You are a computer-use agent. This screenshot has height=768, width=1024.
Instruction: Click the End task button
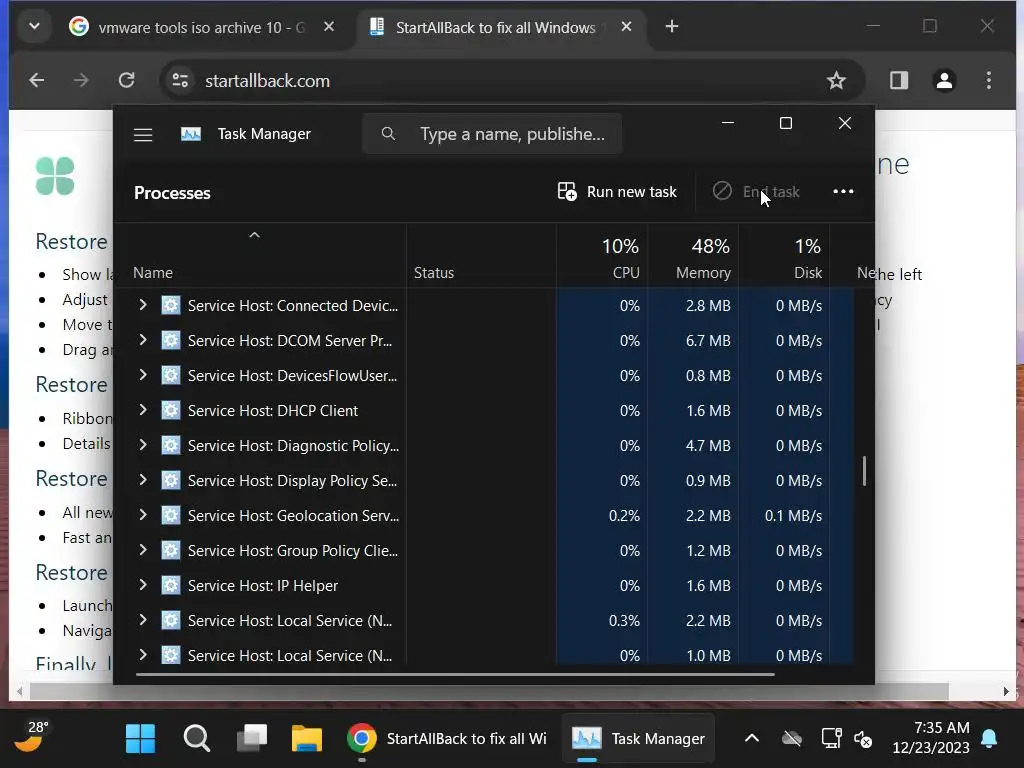click(x=756, y=191)
